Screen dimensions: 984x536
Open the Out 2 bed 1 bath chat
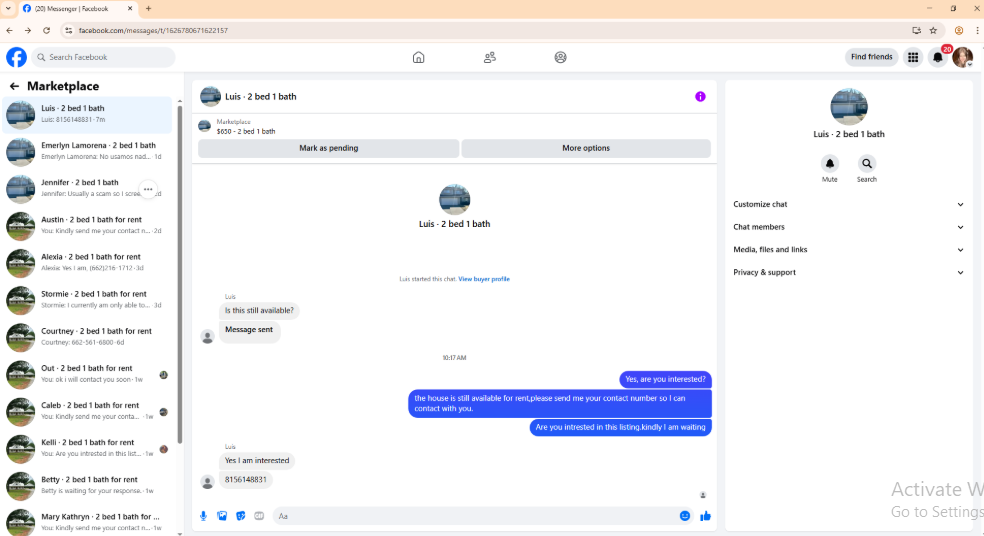87,373
